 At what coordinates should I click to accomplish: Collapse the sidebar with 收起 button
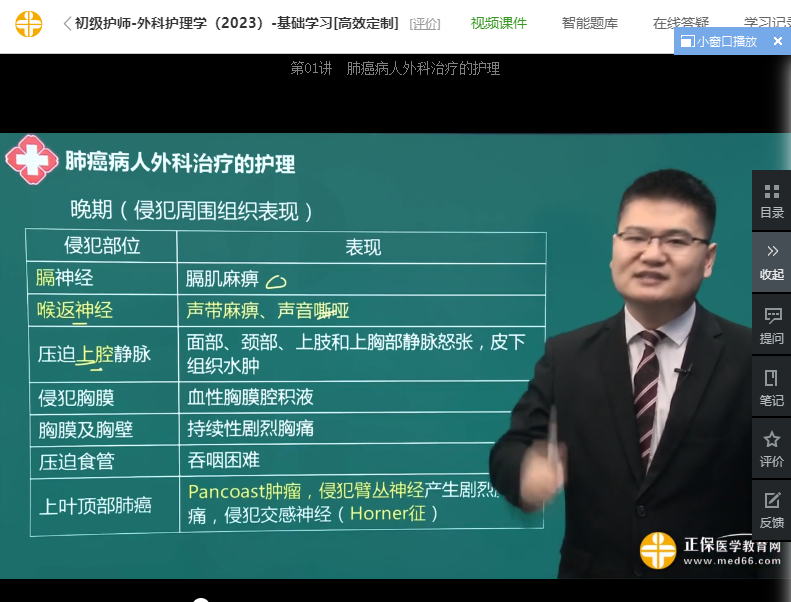(x=771, y=261)
